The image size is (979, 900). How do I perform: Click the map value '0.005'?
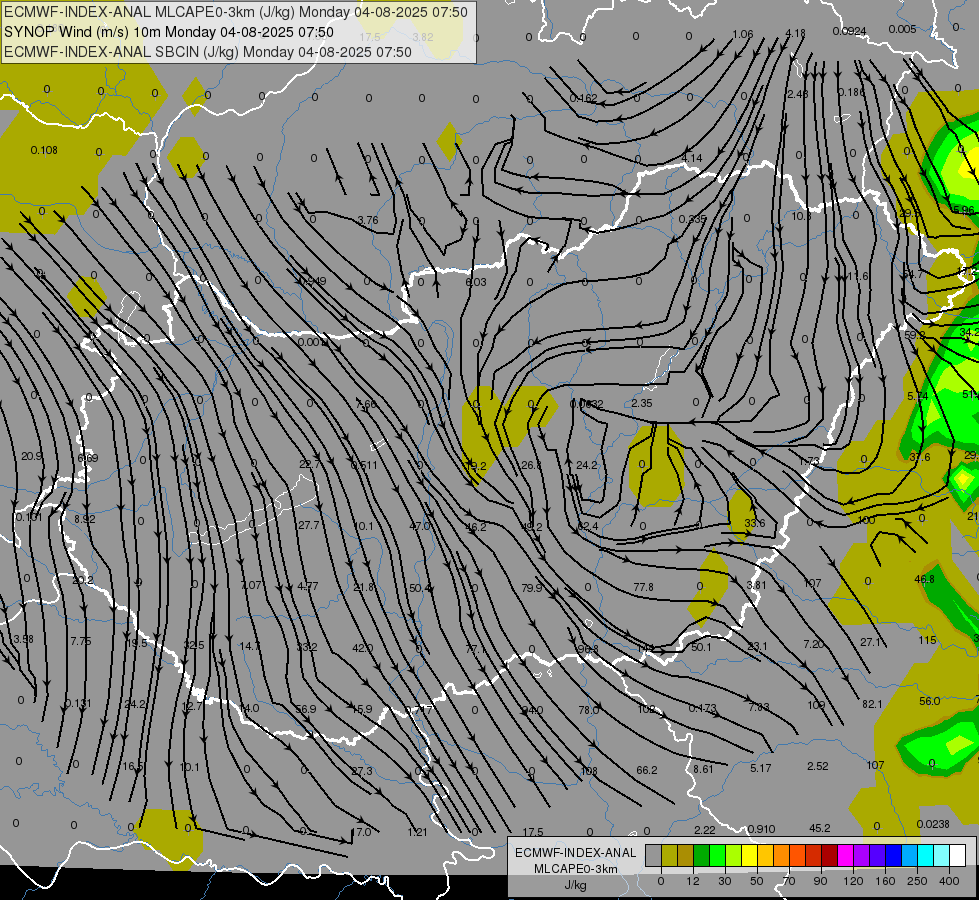tap(902, 29)
